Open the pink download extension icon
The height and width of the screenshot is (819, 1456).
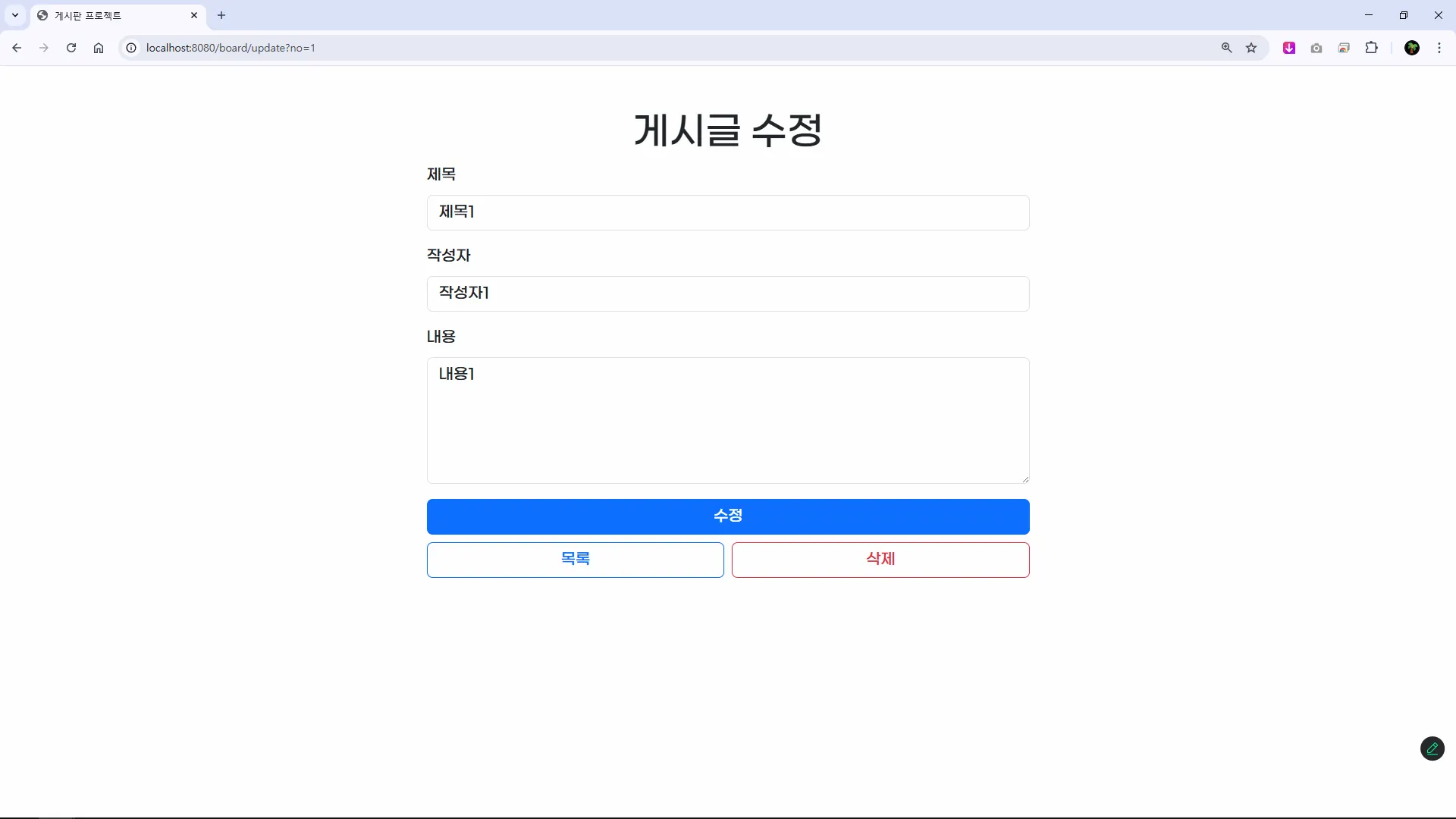coord(1289,48)
